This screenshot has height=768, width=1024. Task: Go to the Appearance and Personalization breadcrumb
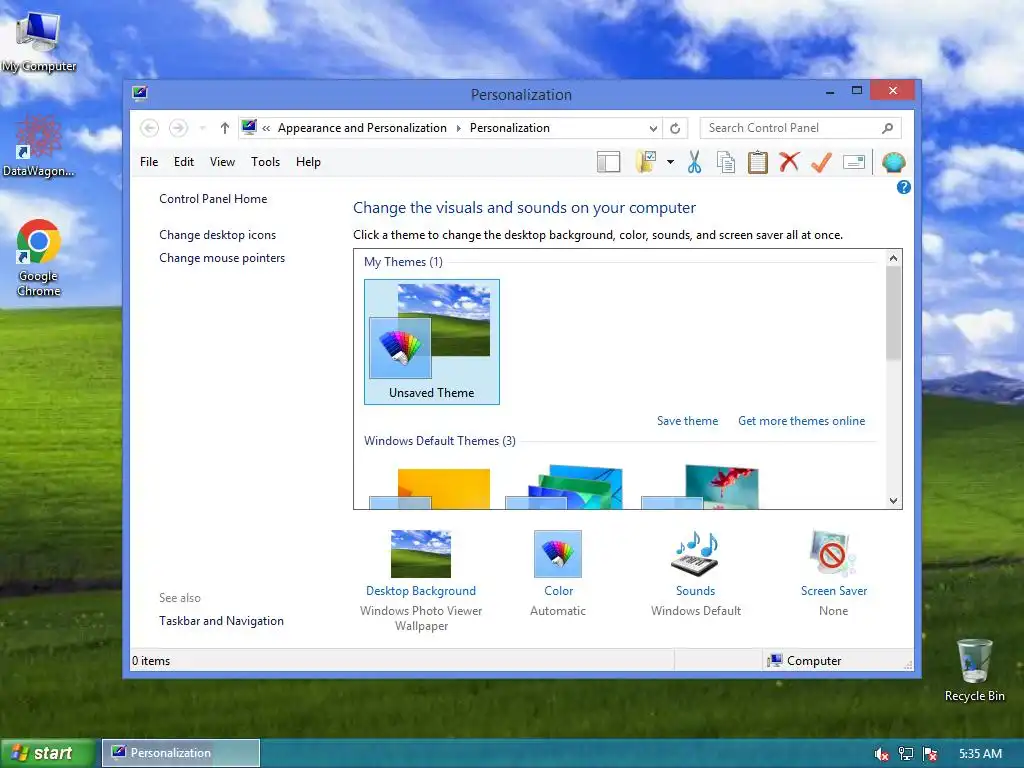click(x=362, y=128)
